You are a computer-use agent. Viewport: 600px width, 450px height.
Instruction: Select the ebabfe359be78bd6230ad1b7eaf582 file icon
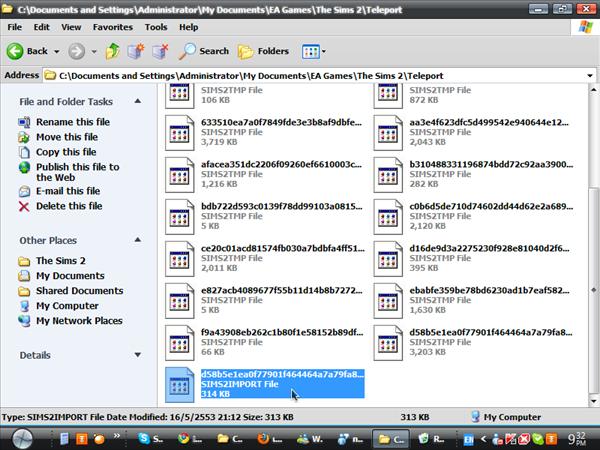[x=388, y=301]
